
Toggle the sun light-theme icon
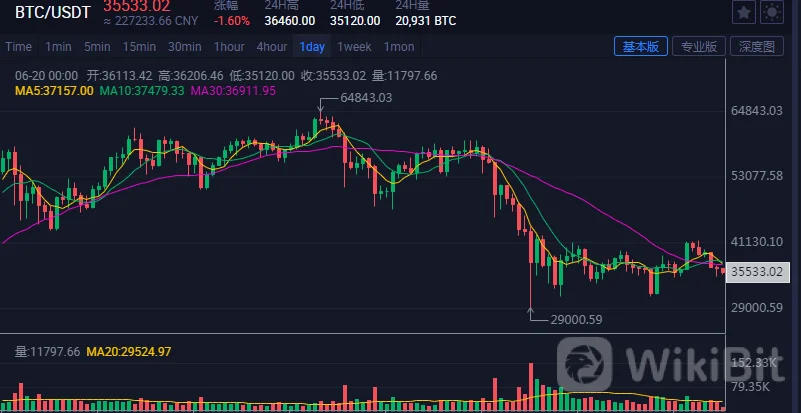772,12
